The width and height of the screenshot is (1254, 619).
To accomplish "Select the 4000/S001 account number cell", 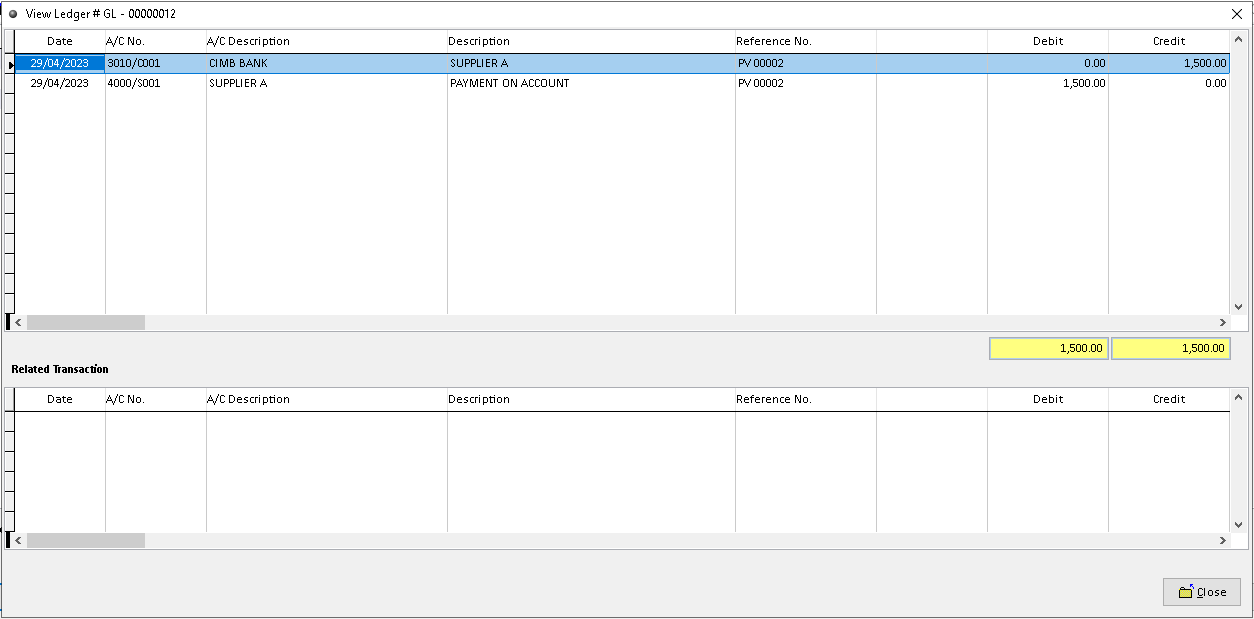I will point(156,83).
